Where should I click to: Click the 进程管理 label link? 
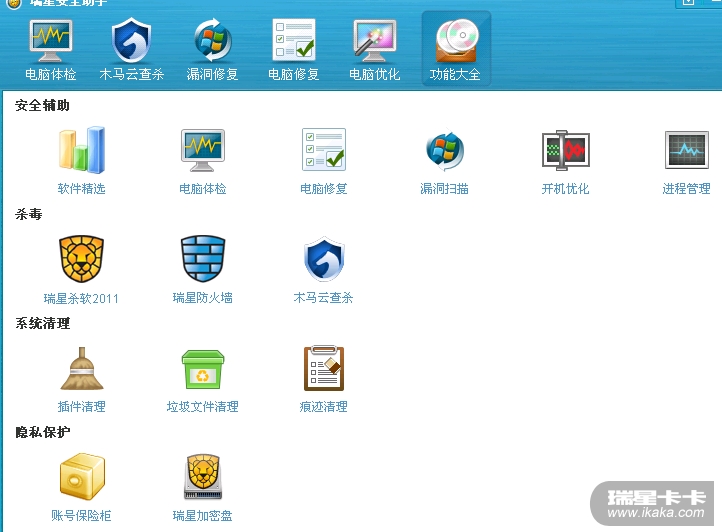[687, 188]
